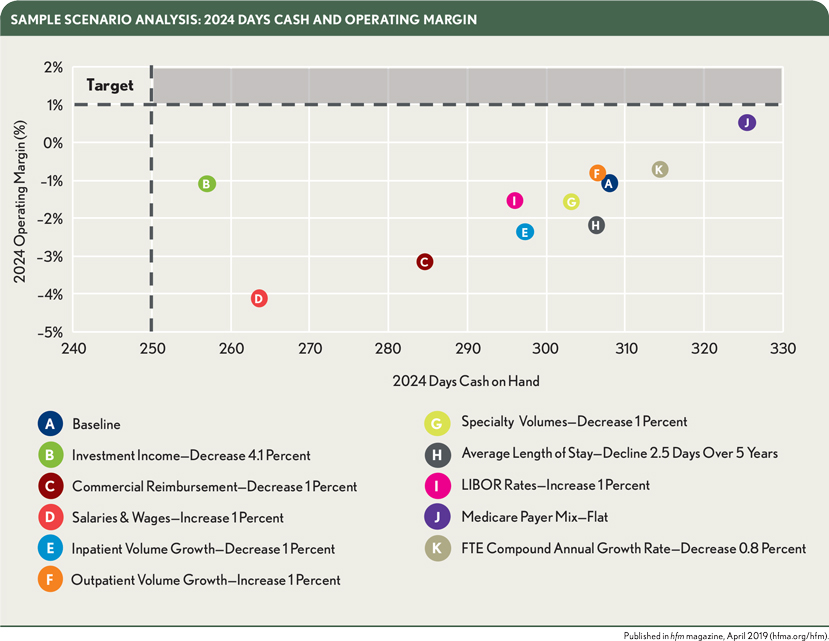Image resolution: width=829 pixels, height=641 pixels.
Task: Click the Medicare Payer Mix point J in the chart
Action: point(746,122)
